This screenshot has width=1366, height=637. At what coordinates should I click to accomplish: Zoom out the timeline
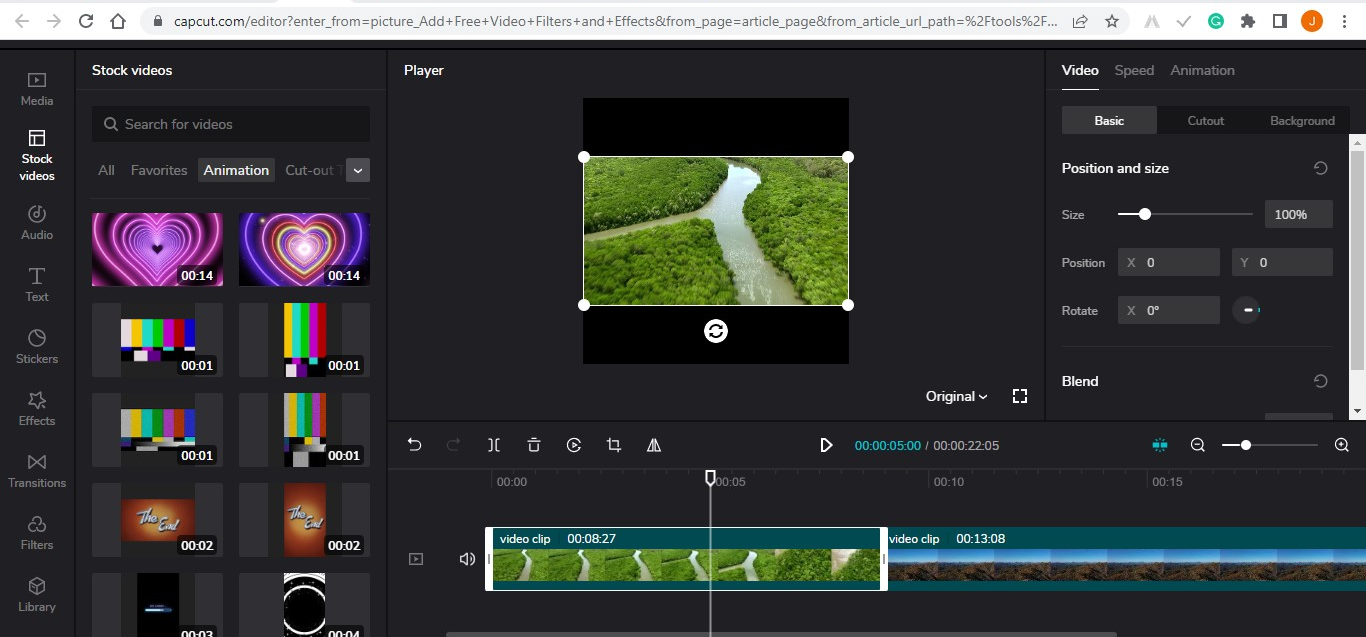point(1198,445)
